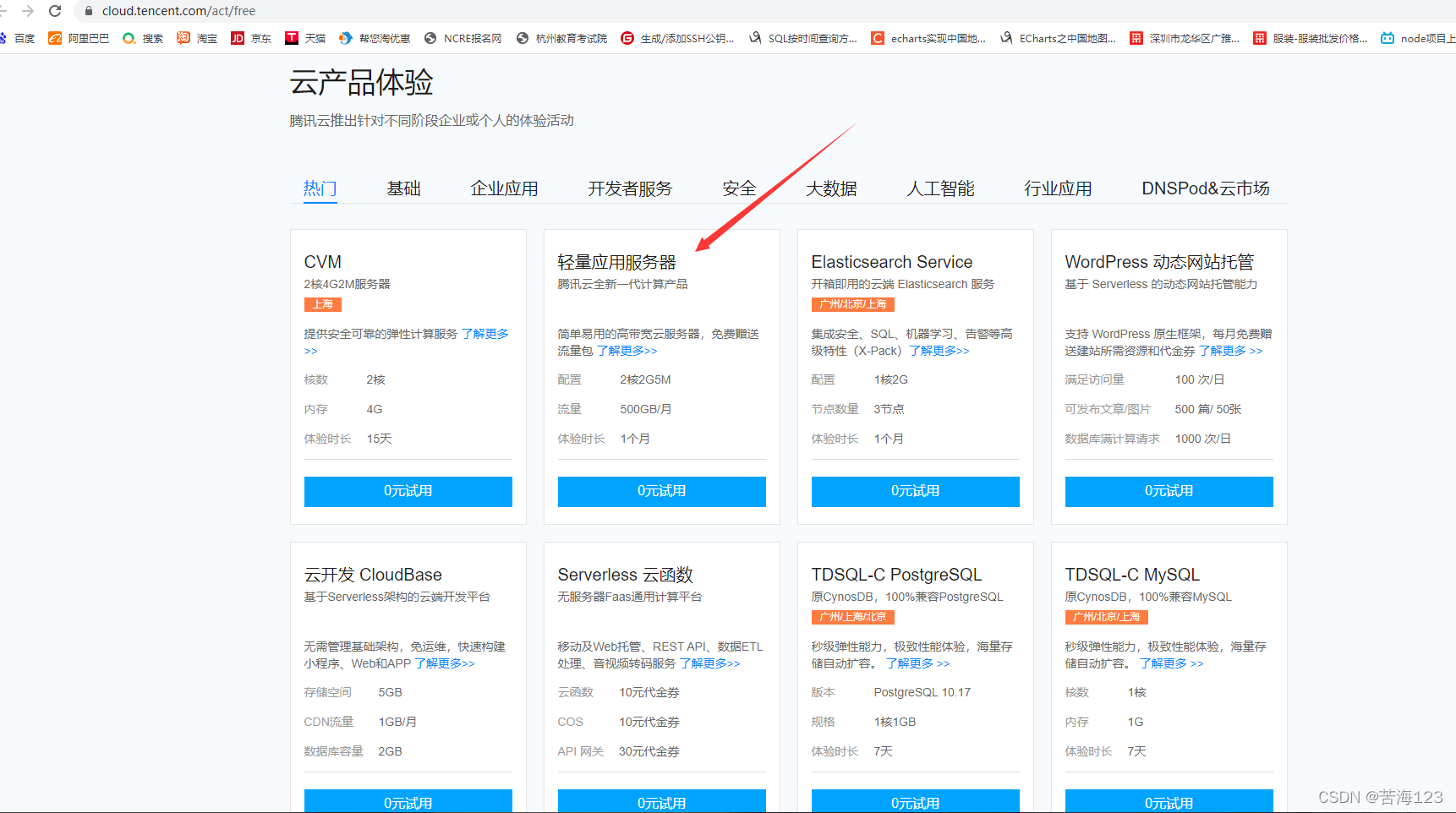Click the Serverless 云函数 card title
The height and width of the screenshot is (813, 1456).
(x=626, y=575)
